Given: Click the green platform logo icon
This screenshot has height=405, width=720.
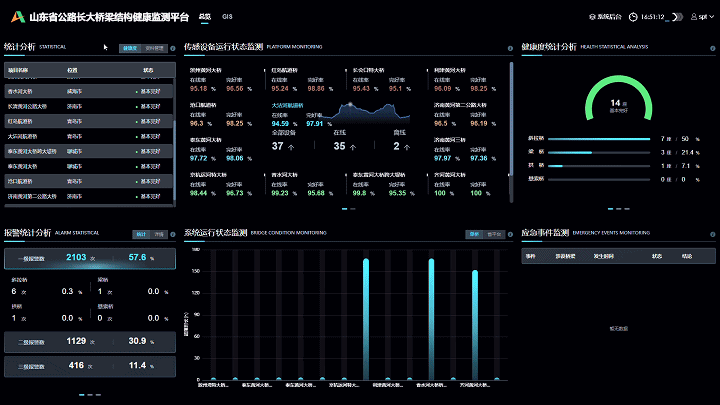Looking at the screenshot, I should pos(16,17).
